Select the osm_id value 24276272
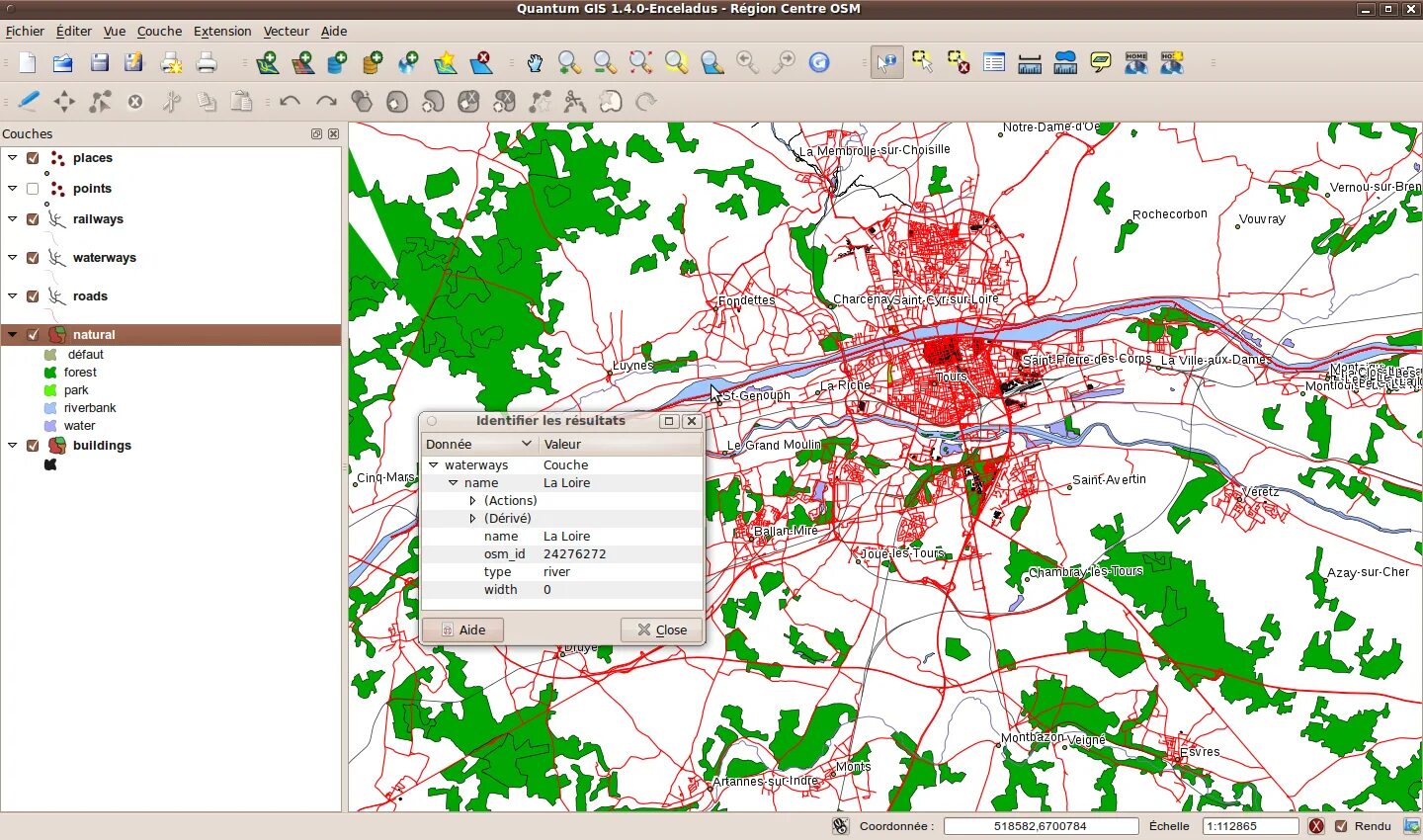 point(575,554)
